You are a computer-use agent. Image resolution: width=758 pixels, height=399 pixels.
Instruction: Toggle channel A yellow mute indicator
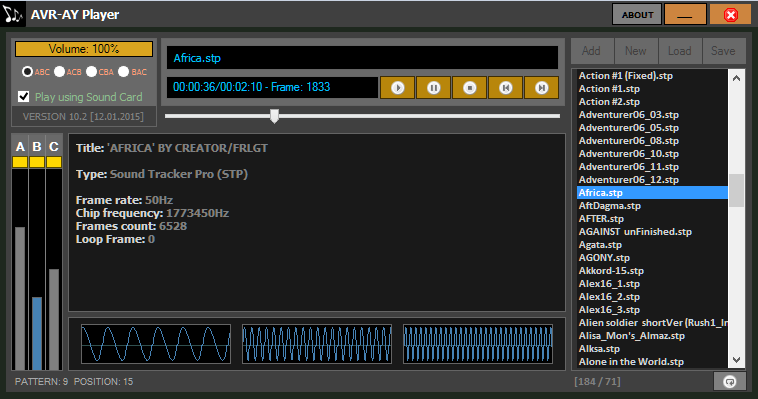20,162
